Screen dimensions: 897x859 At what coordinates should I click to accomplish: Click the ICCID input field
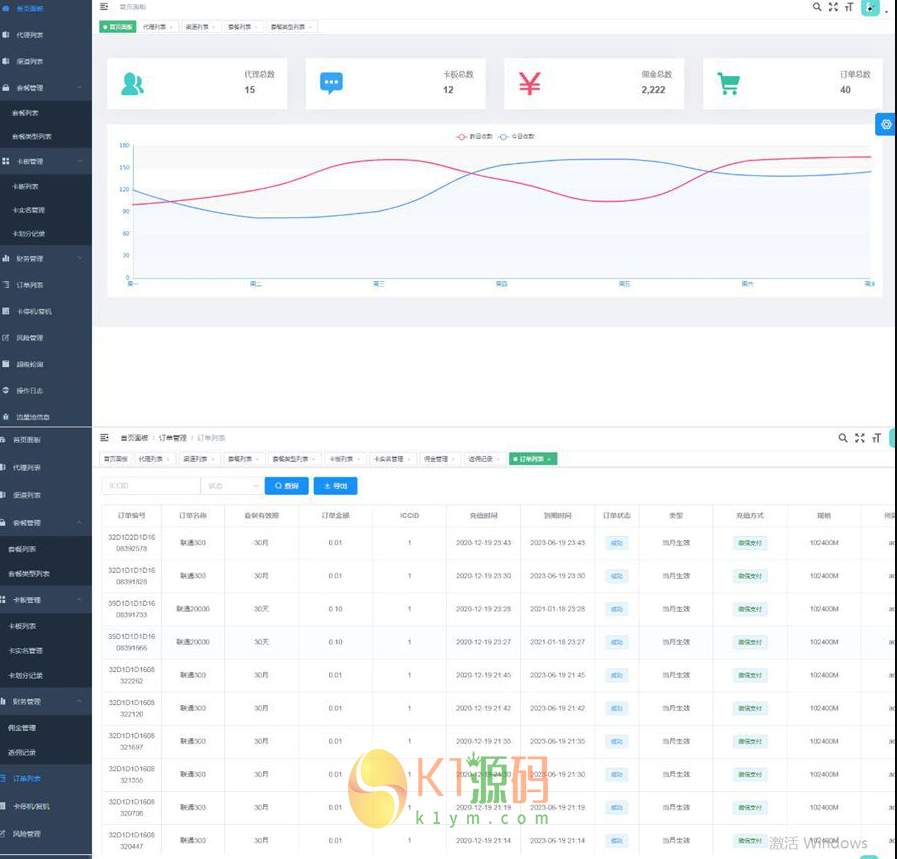[150, 486]
